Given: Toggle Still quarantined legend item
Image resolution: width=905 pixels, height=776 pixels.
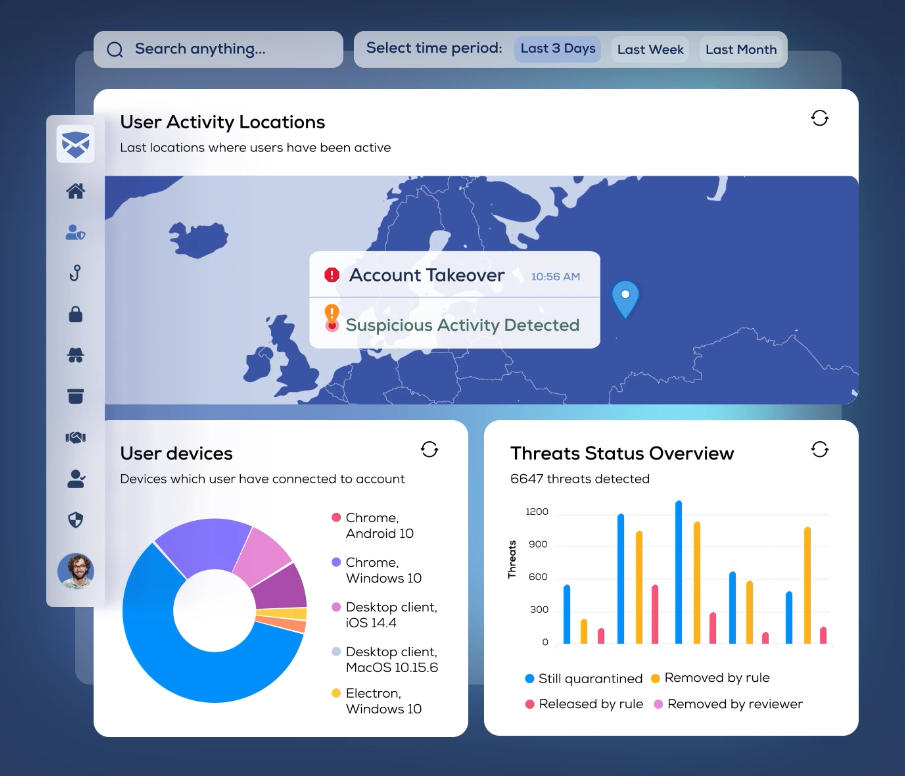Looking at the screenshot, I should coord(584,678).
